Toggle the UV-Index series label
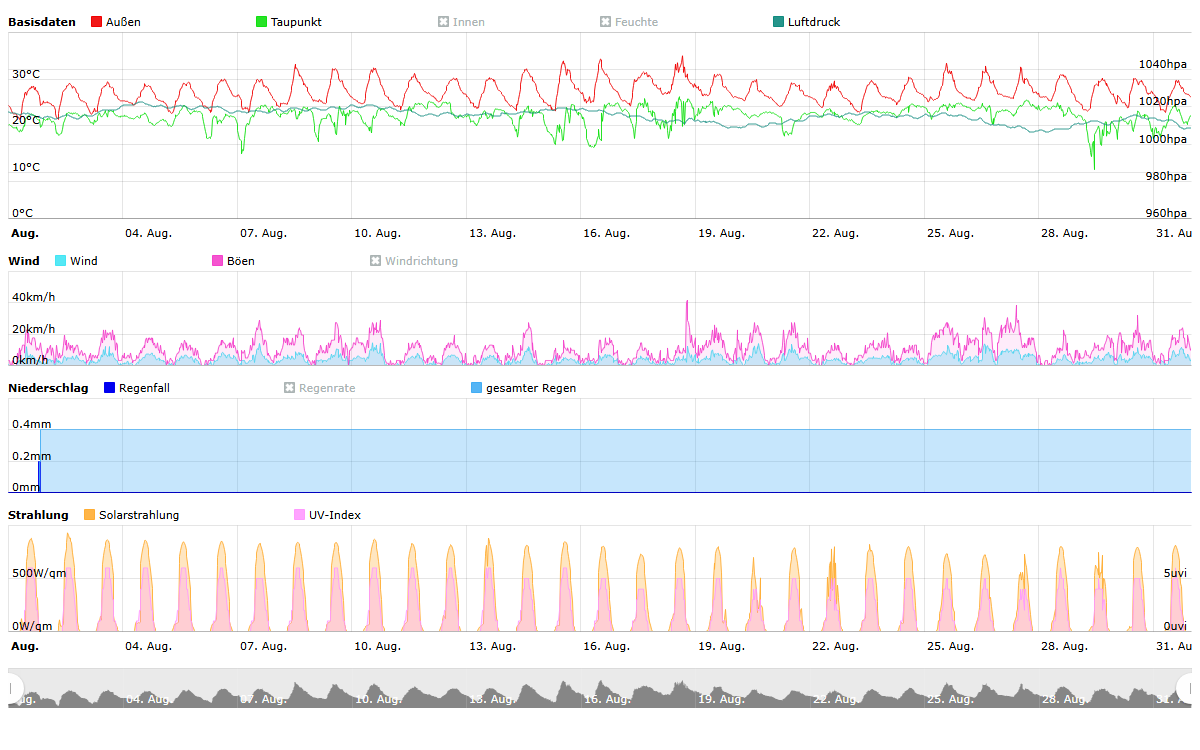The width and height of the screenshot is (1200, 750). [334, 515]
